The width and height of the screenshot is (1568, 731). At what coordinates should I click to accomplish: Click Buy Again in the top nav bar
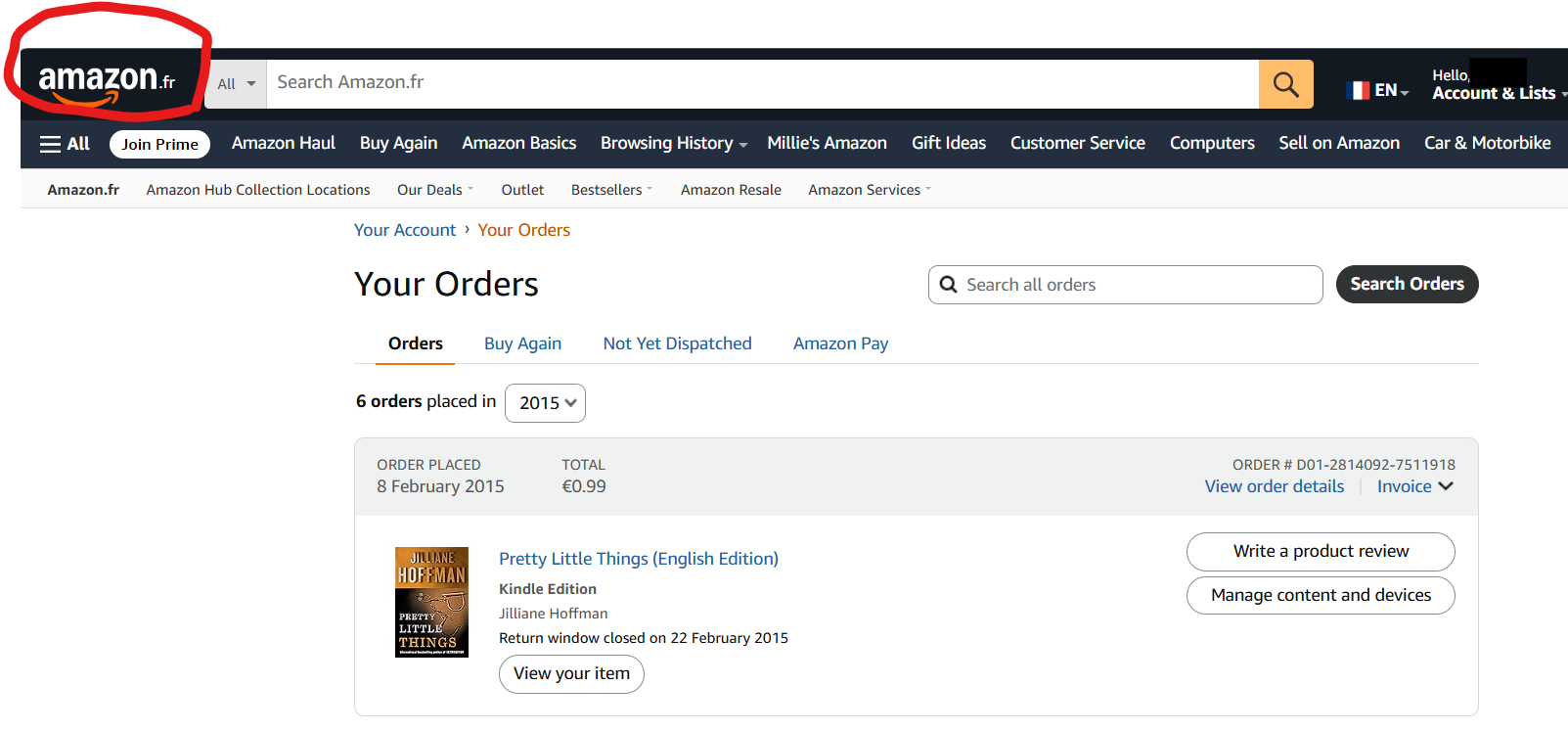coord(398,143)
